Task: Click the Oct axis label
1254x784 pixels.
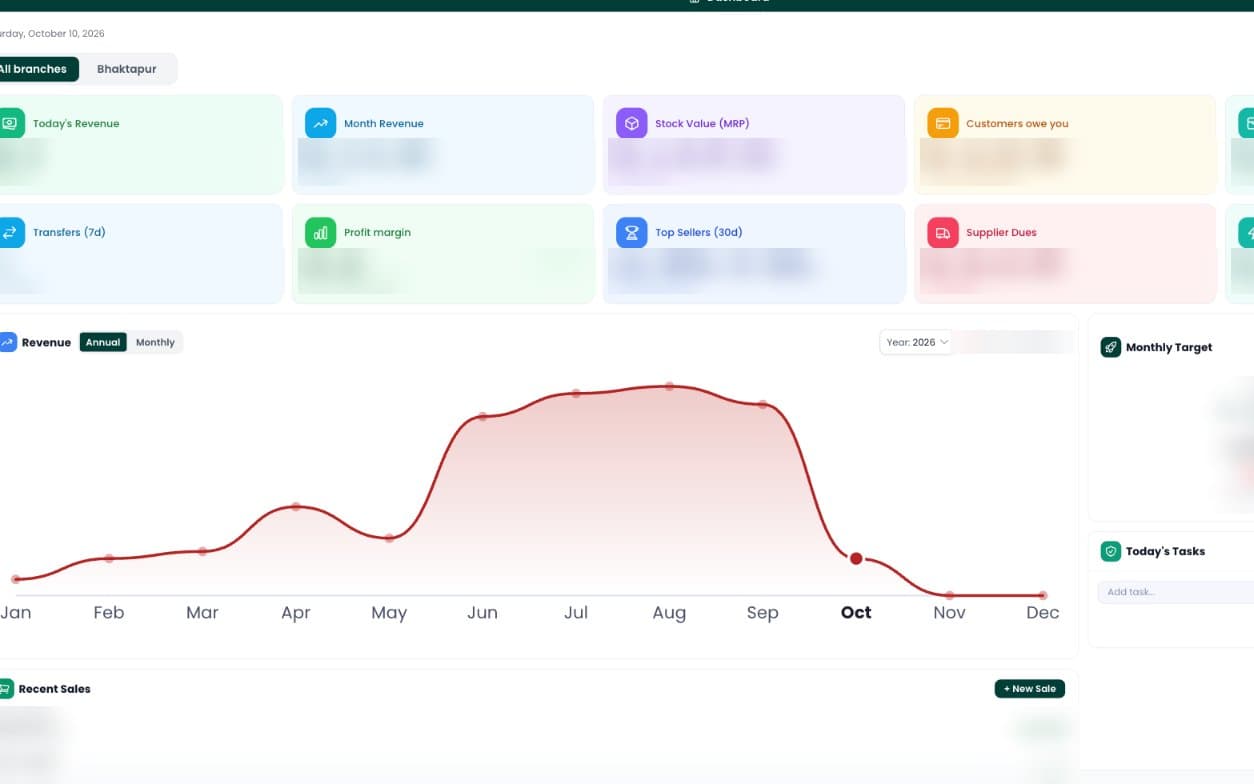Action: 856,613
